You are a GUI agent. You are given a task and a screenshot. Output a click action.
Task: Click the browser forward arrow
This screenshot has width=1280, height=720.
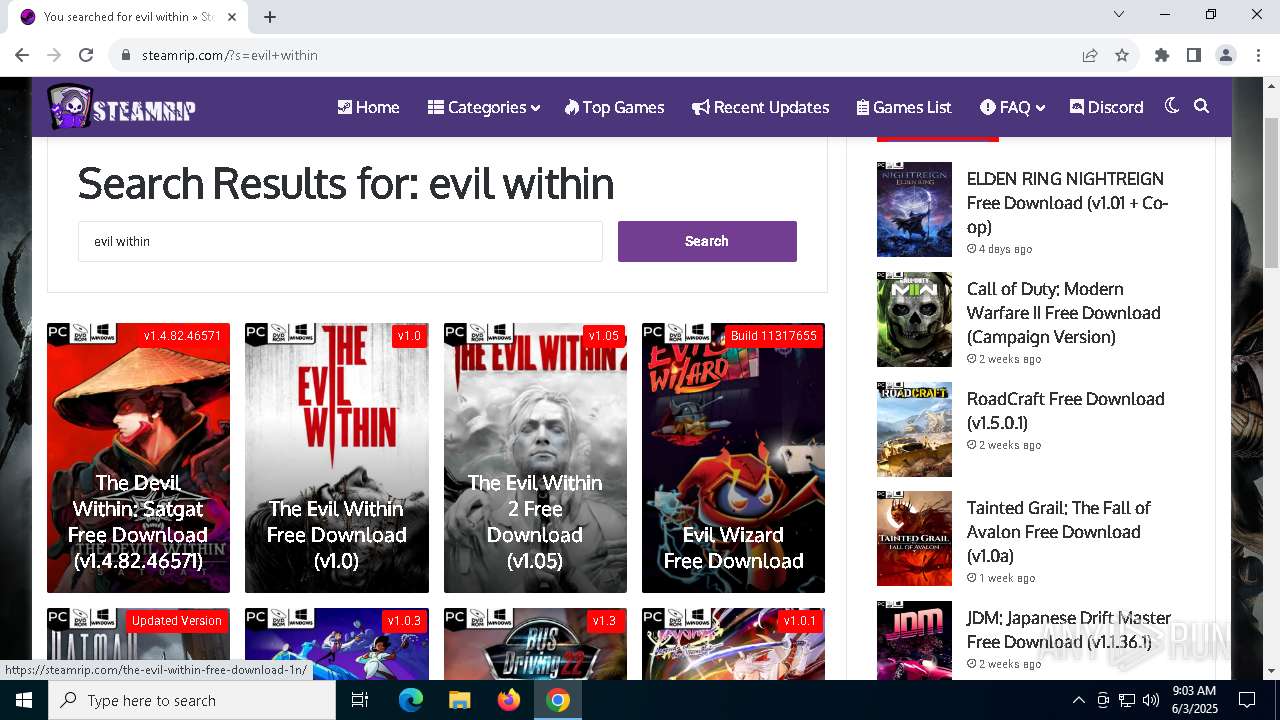[54, 55]
